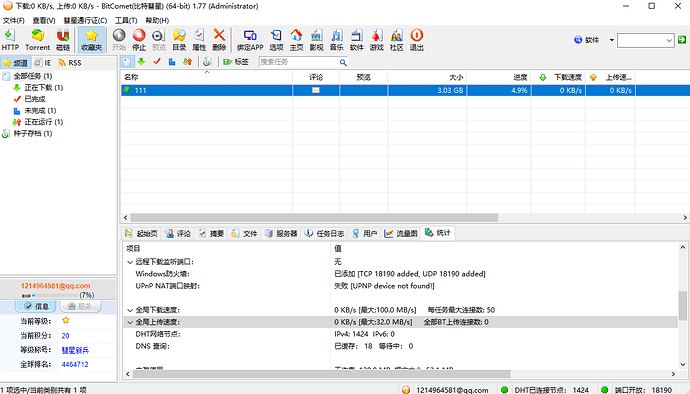
Task: Open the 彗星通行证(C) menu
Action: [85, 20]
